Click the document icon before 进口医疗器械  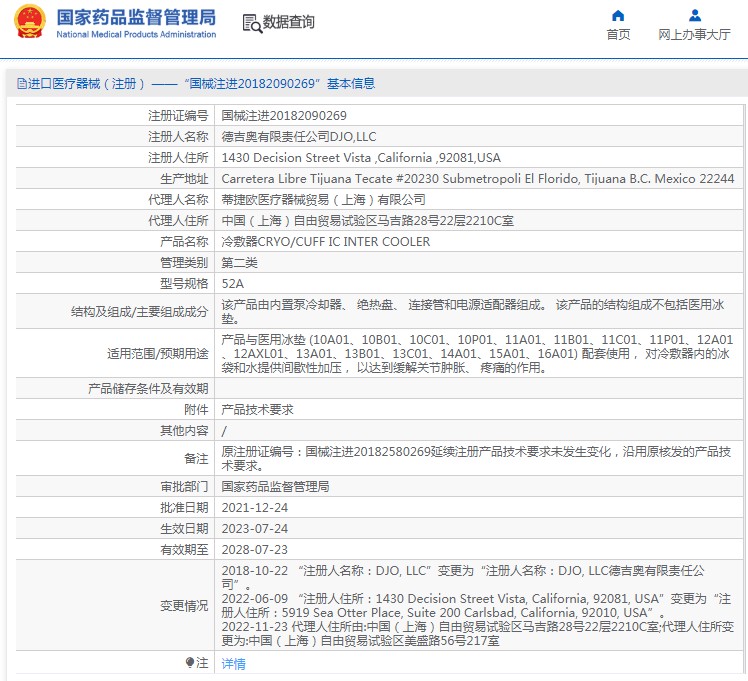(21, 84)
